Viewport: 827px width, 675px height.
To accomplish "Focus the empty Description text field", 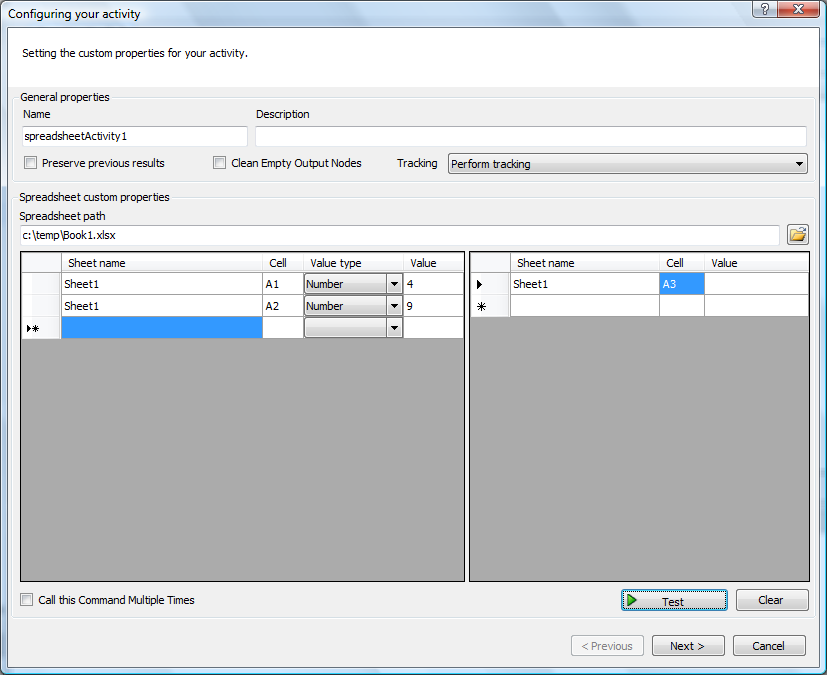I will point(530,136).
